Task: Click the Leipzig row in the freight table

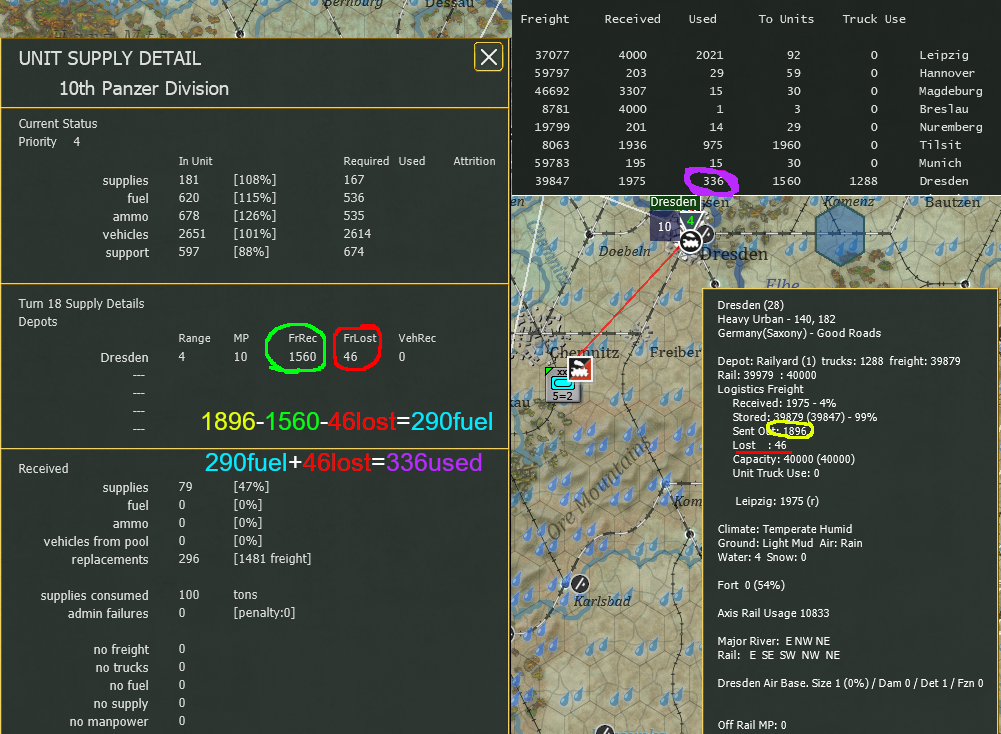Action: pyautogui.click(x=752, y=55)
